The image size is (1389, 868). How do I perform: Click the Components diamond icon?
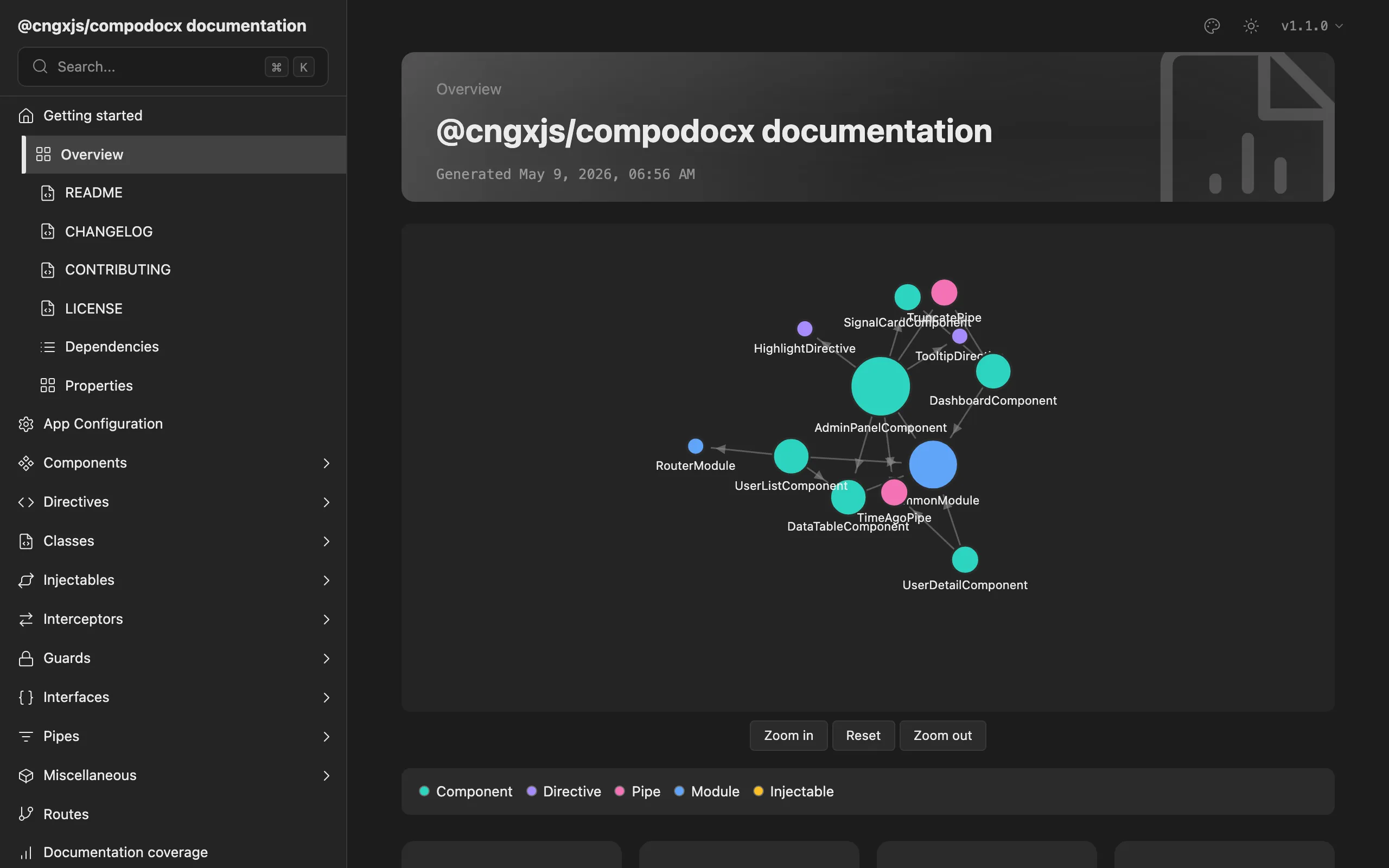click(x=26, y=463)
